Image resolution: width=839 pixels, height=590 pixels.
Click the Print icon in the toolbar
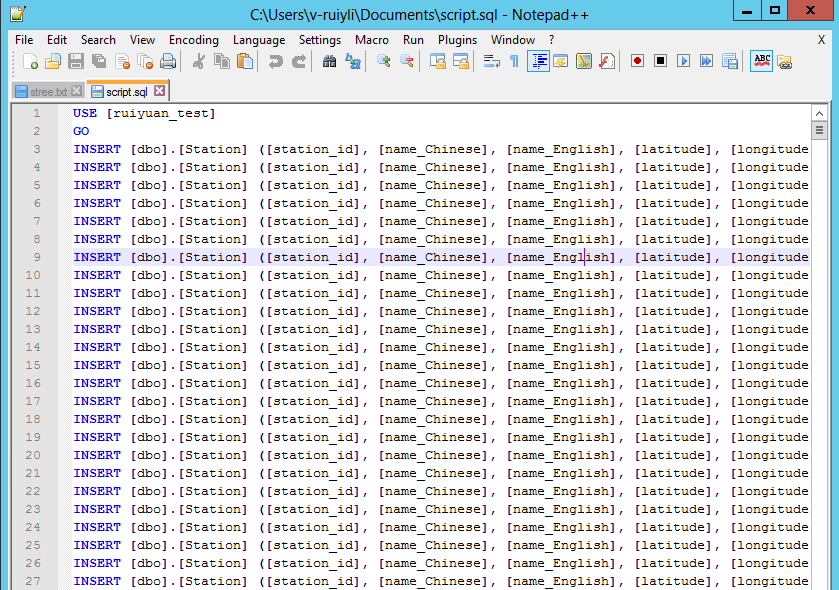click(168, 62)
